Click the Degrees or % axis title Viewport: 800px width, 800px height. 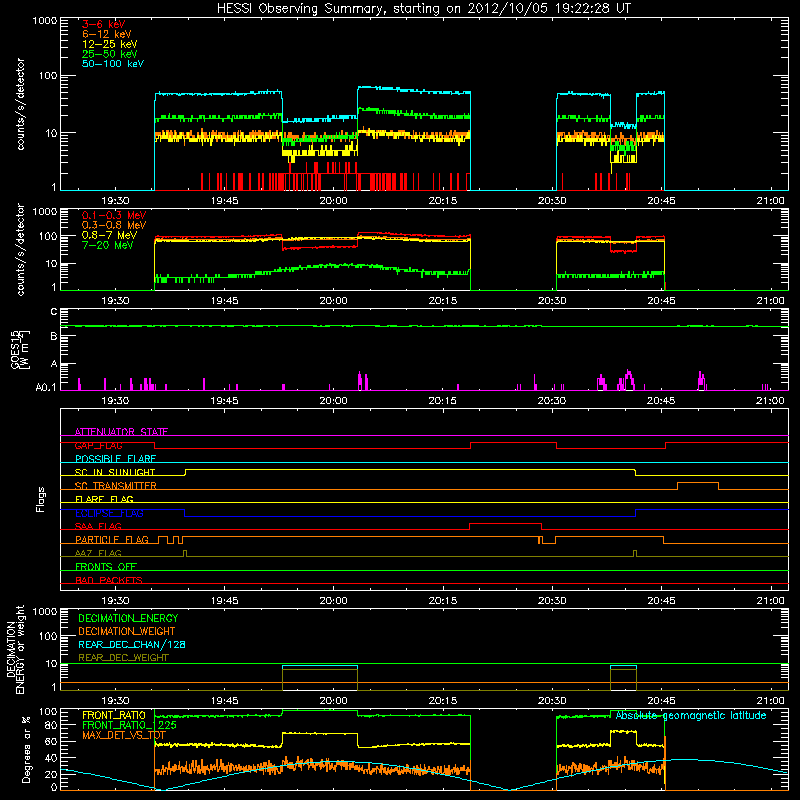[x=26, y=749]
